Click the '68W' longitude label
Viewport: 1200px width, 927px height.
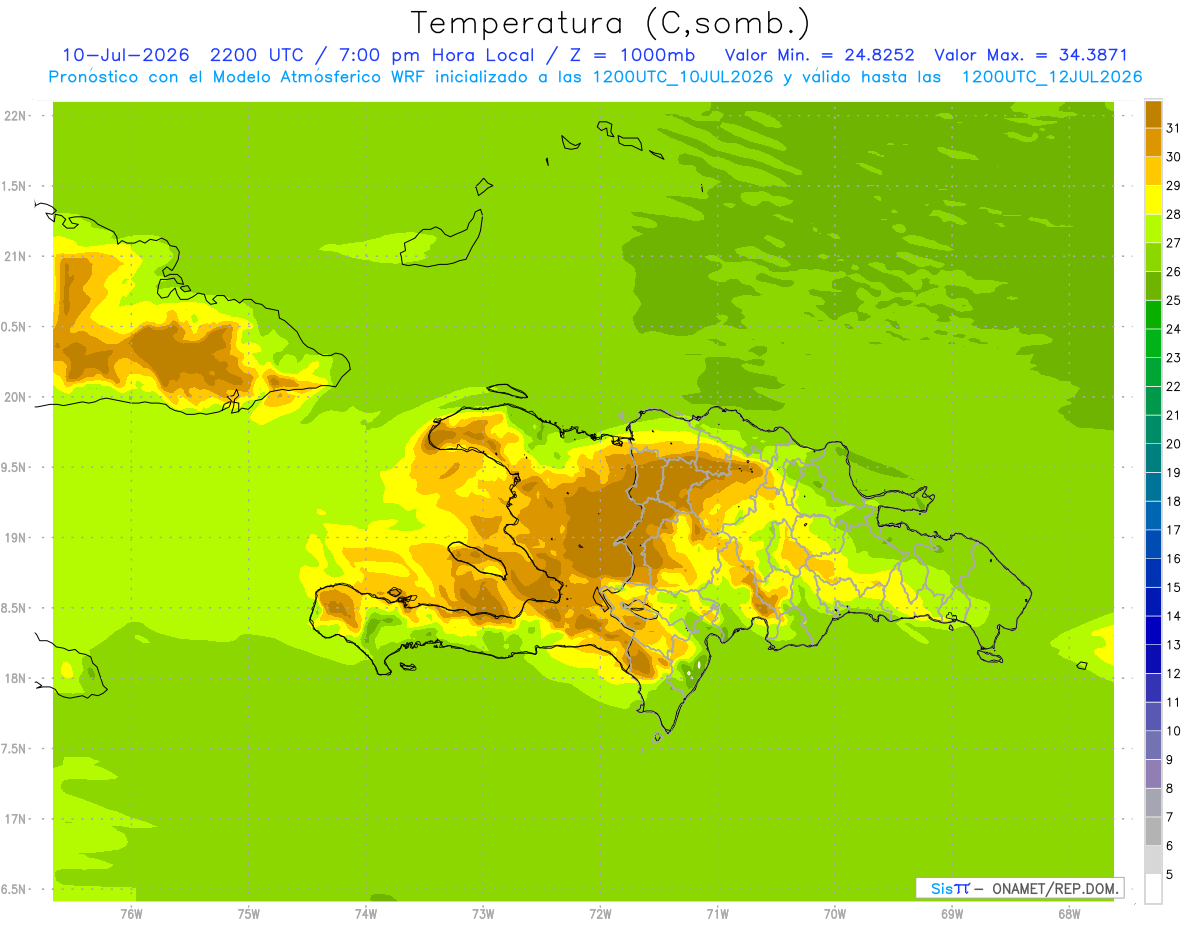[1069, 913]
